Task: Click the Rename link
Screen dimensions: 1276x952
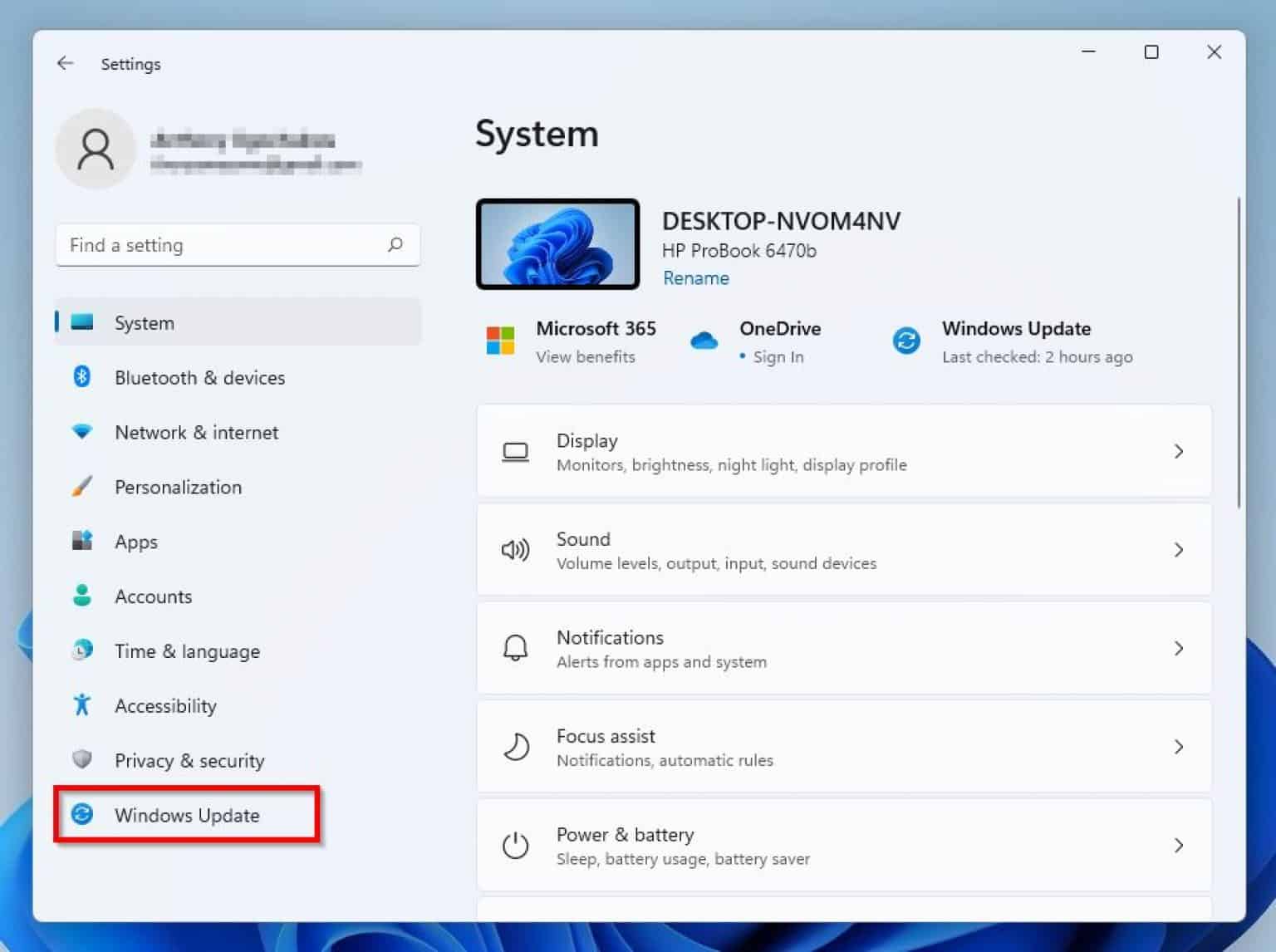Action: pyautogui.click(x=695, y=277)
